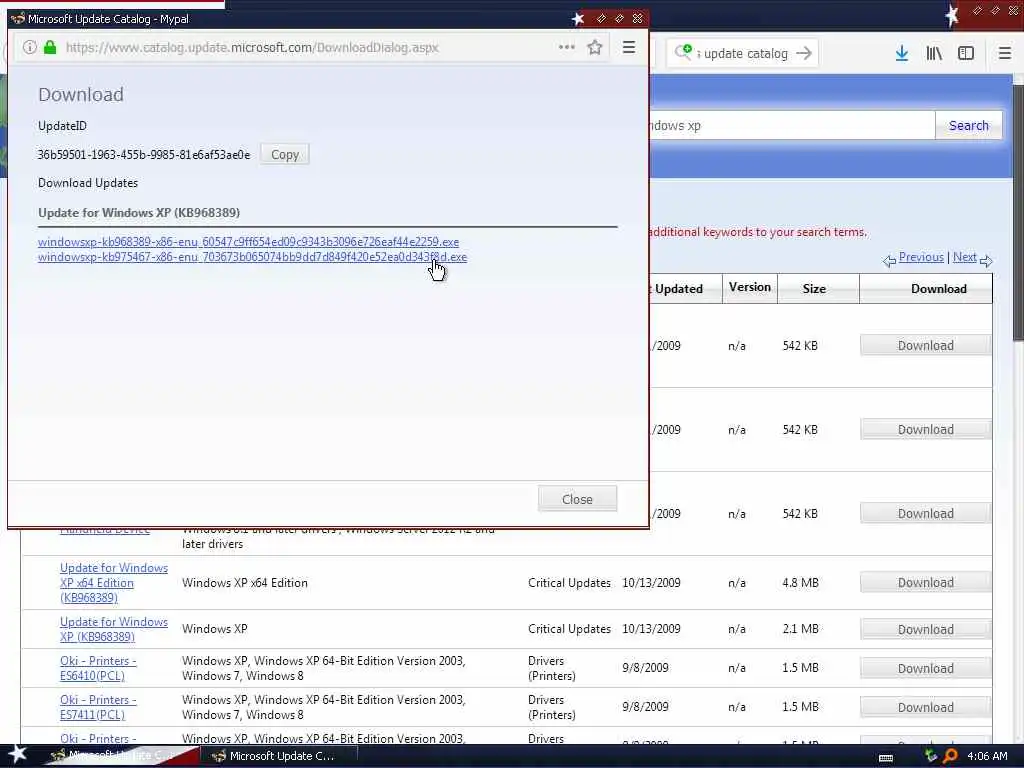Open the main browser hamburger menu
The width and height of the screenshot is (1024, 768).
(x=1005, y=54)
